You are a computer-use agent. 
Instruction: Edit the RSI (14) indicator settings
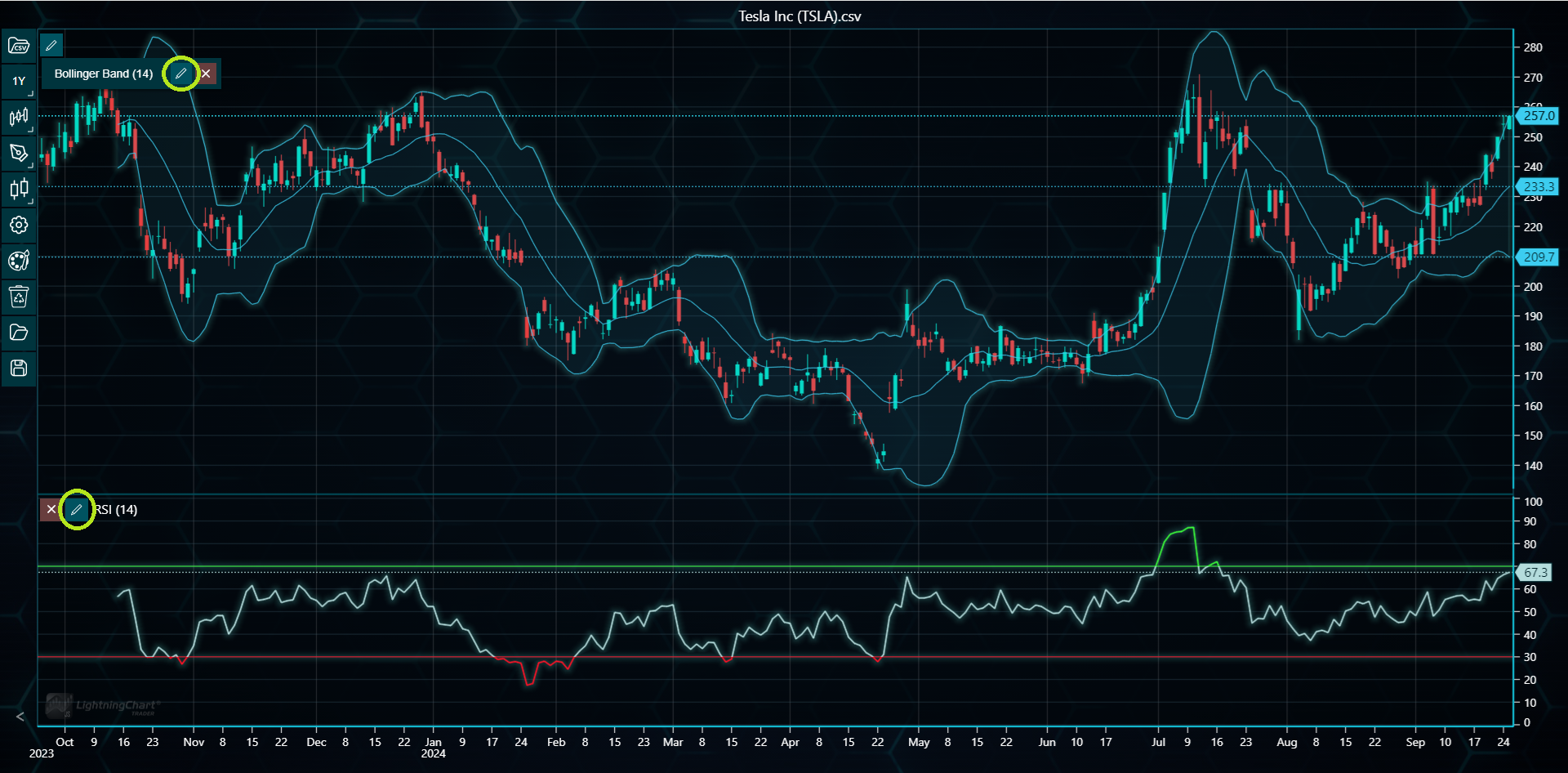76,510
